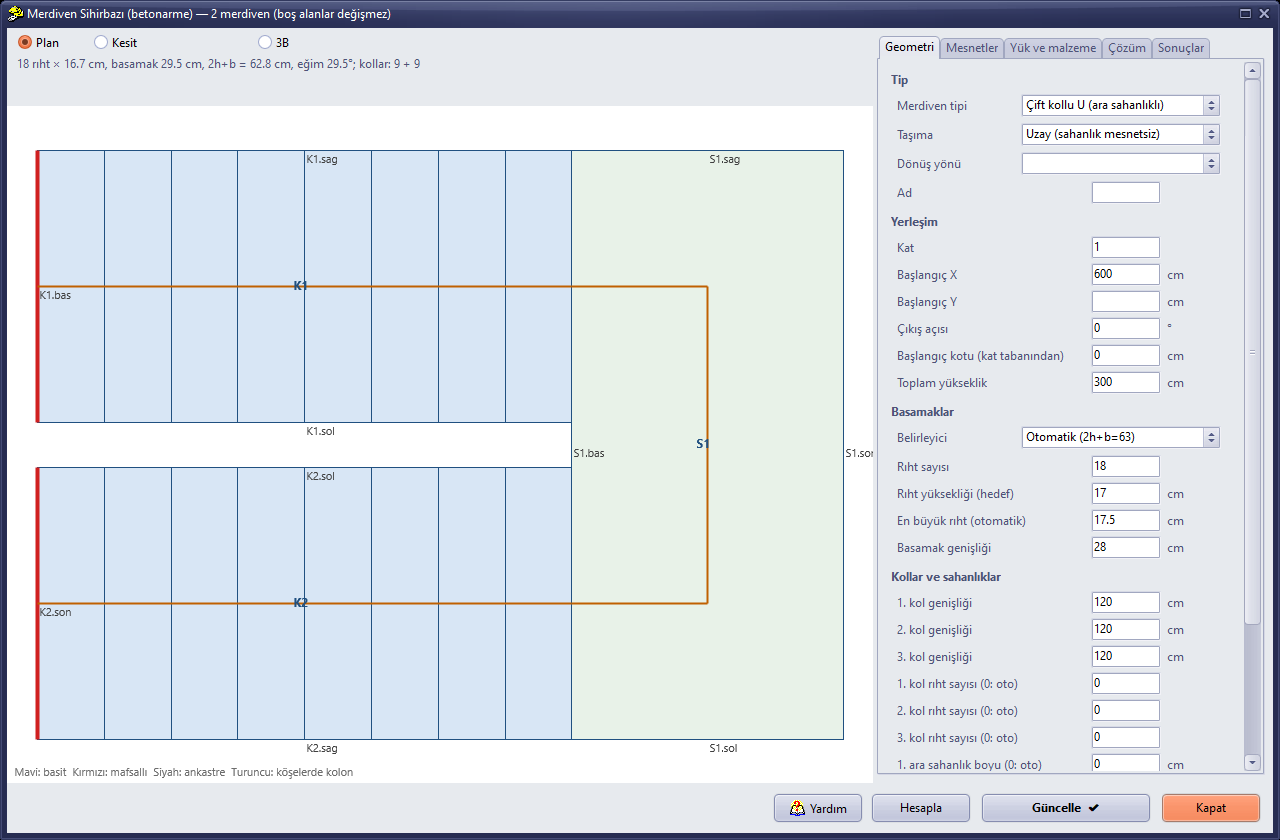Click the 1. ara sahanlık boyu field
This screenshot has height=840, width=1280.
point(1126,764)
